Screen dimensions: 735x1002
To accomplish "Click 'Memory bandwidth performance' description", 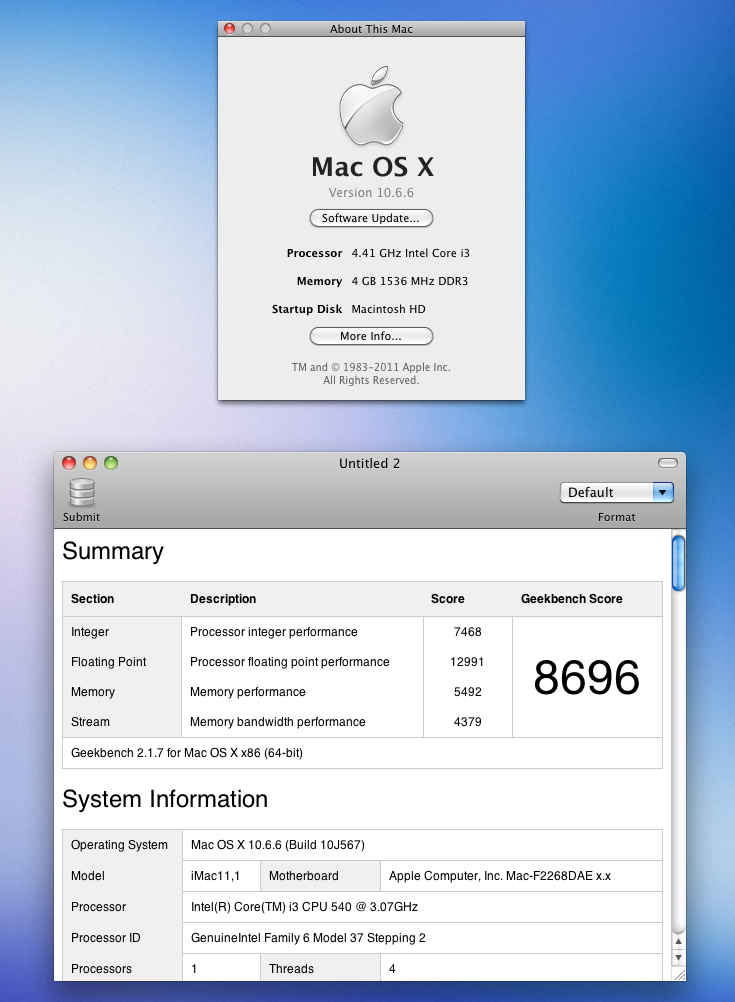I will tap(277, 722).
